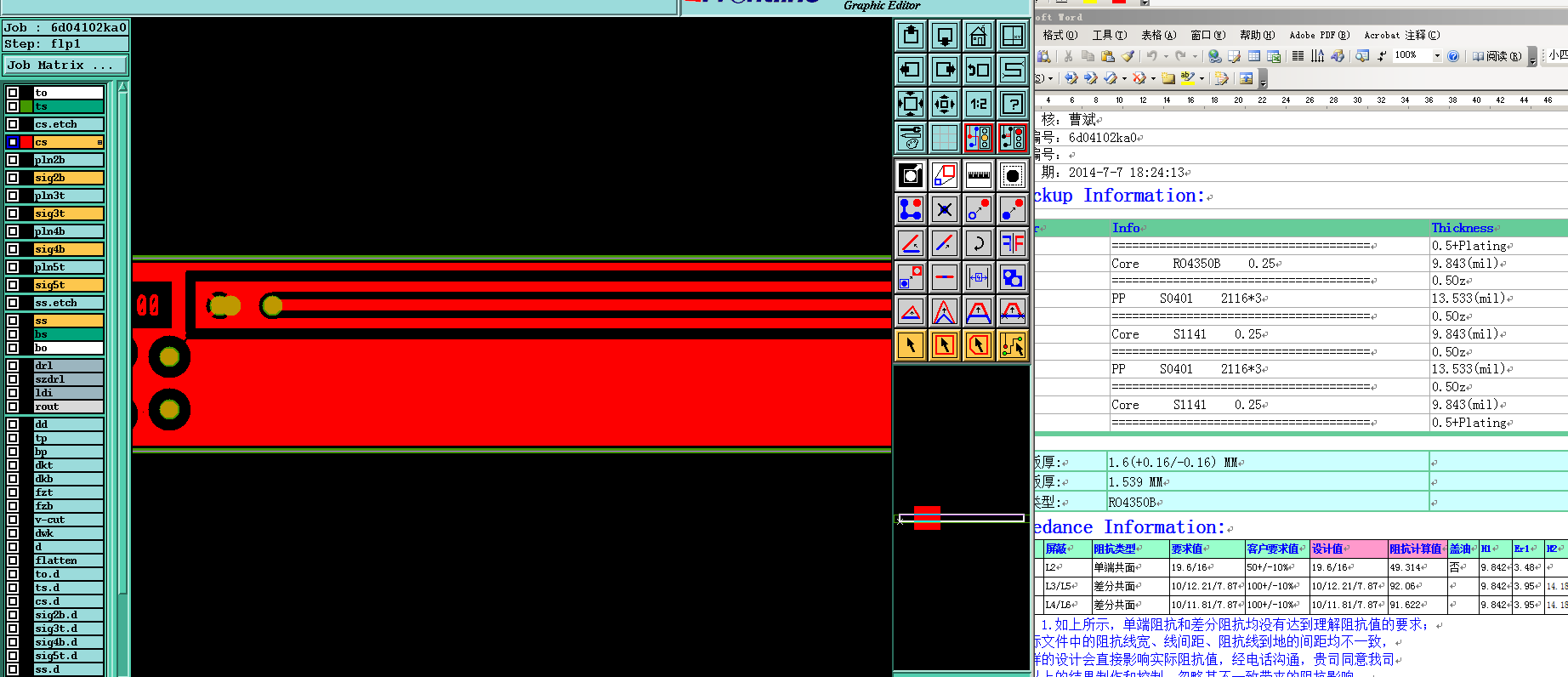This screenshot has height=677, width=1568.
Task: Toggle the checkbox for layer pln2b
Action: 13,160
